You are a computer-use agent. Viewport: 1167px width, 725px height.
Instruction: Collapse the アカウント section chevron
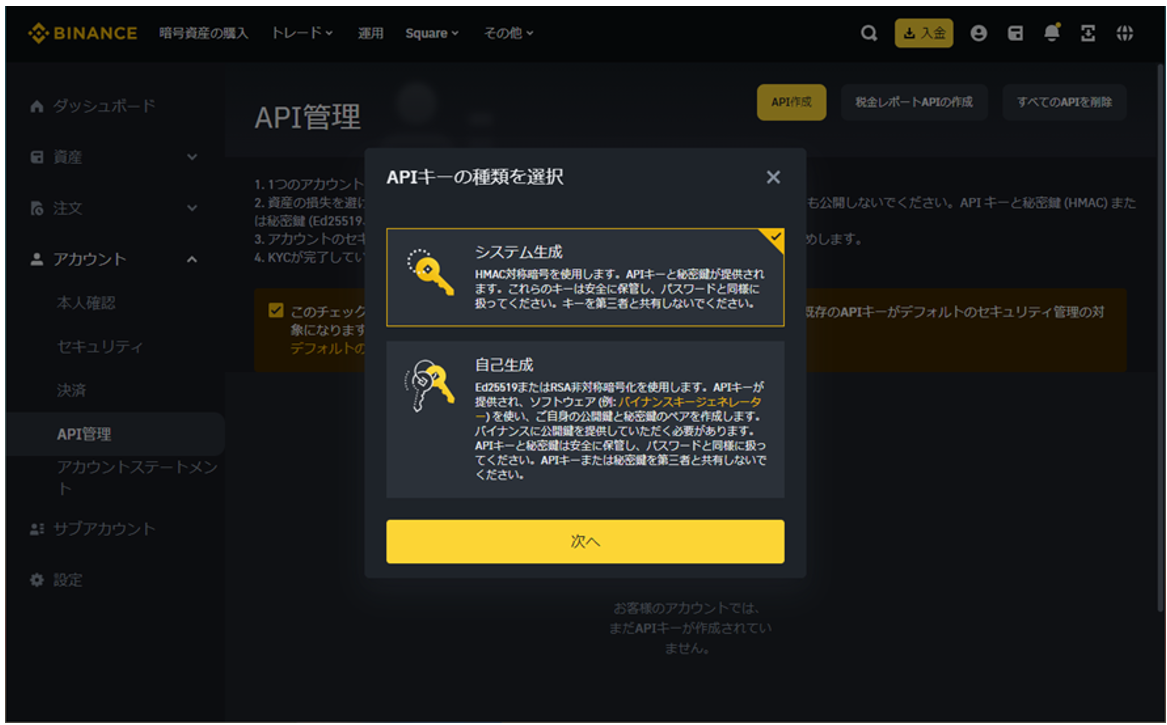(x=192, y=259)
